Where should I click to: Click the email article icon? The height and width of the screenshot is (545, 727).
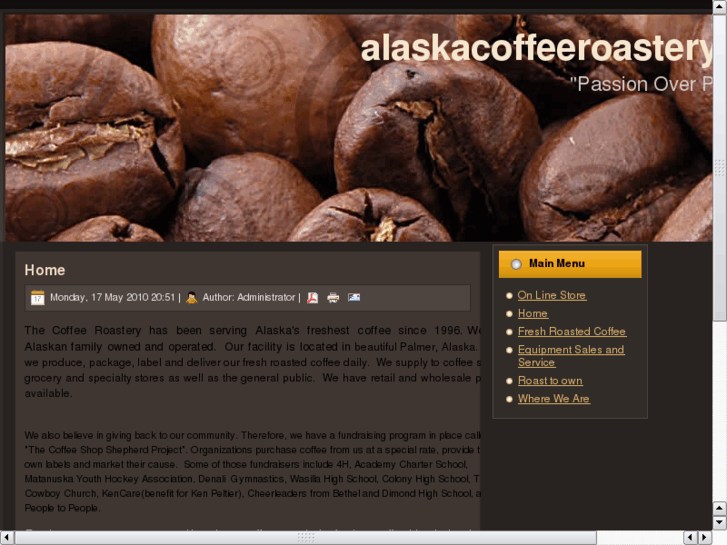(x=354, y=297)
